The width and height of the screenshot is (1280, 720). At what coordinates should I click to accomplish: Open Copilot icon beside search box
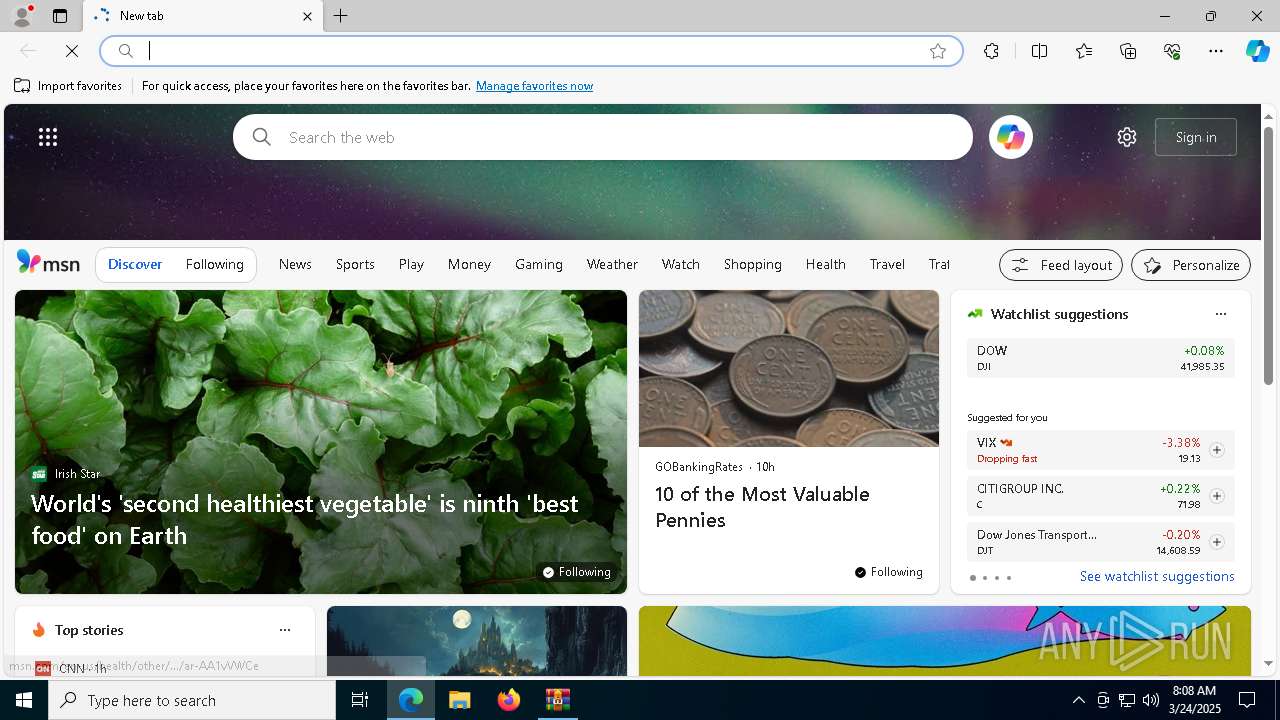pyautogui.click(x=1010, y=137)
